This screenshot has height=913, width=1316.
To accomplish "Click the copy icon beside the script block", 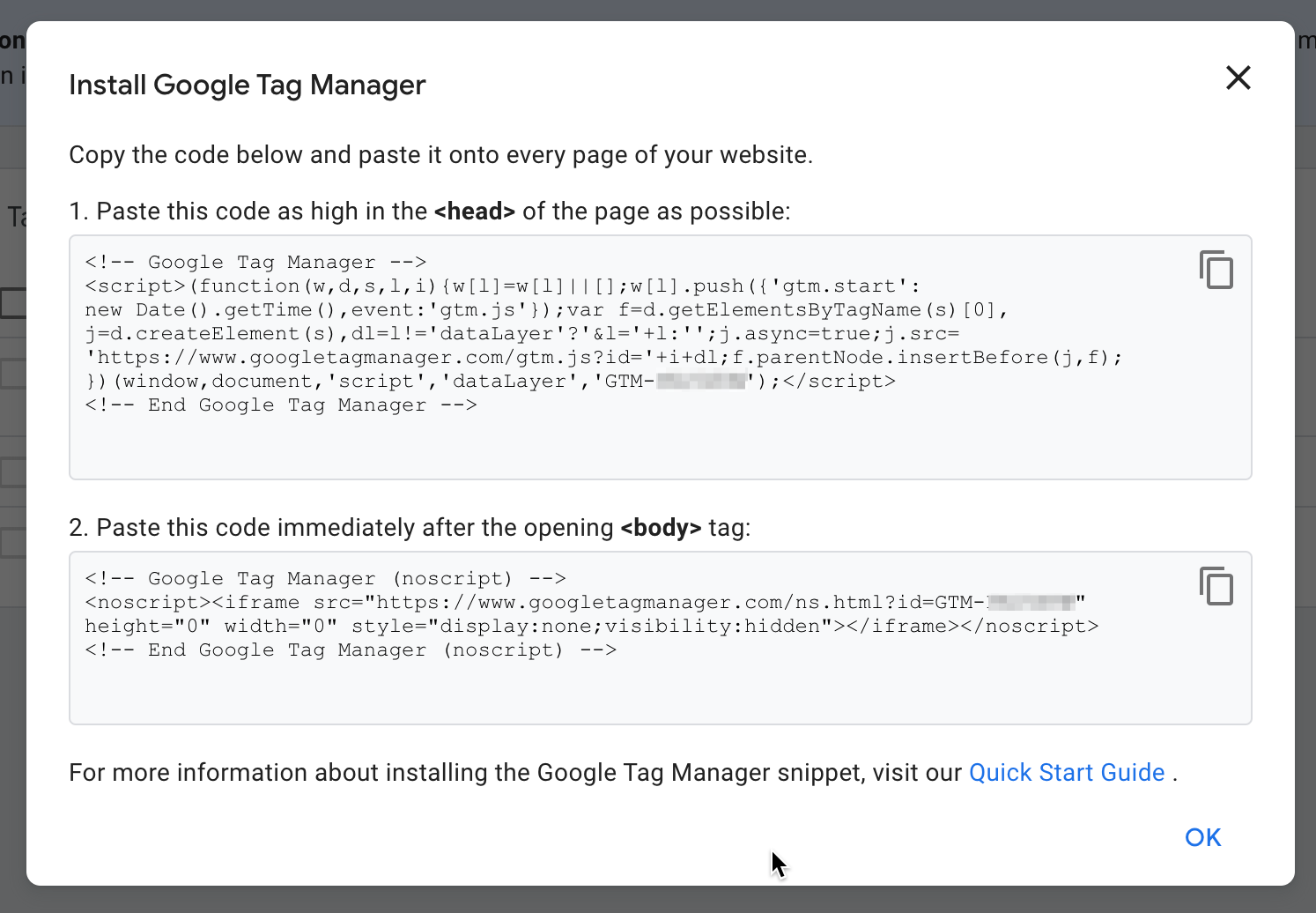I will 1216,271.
